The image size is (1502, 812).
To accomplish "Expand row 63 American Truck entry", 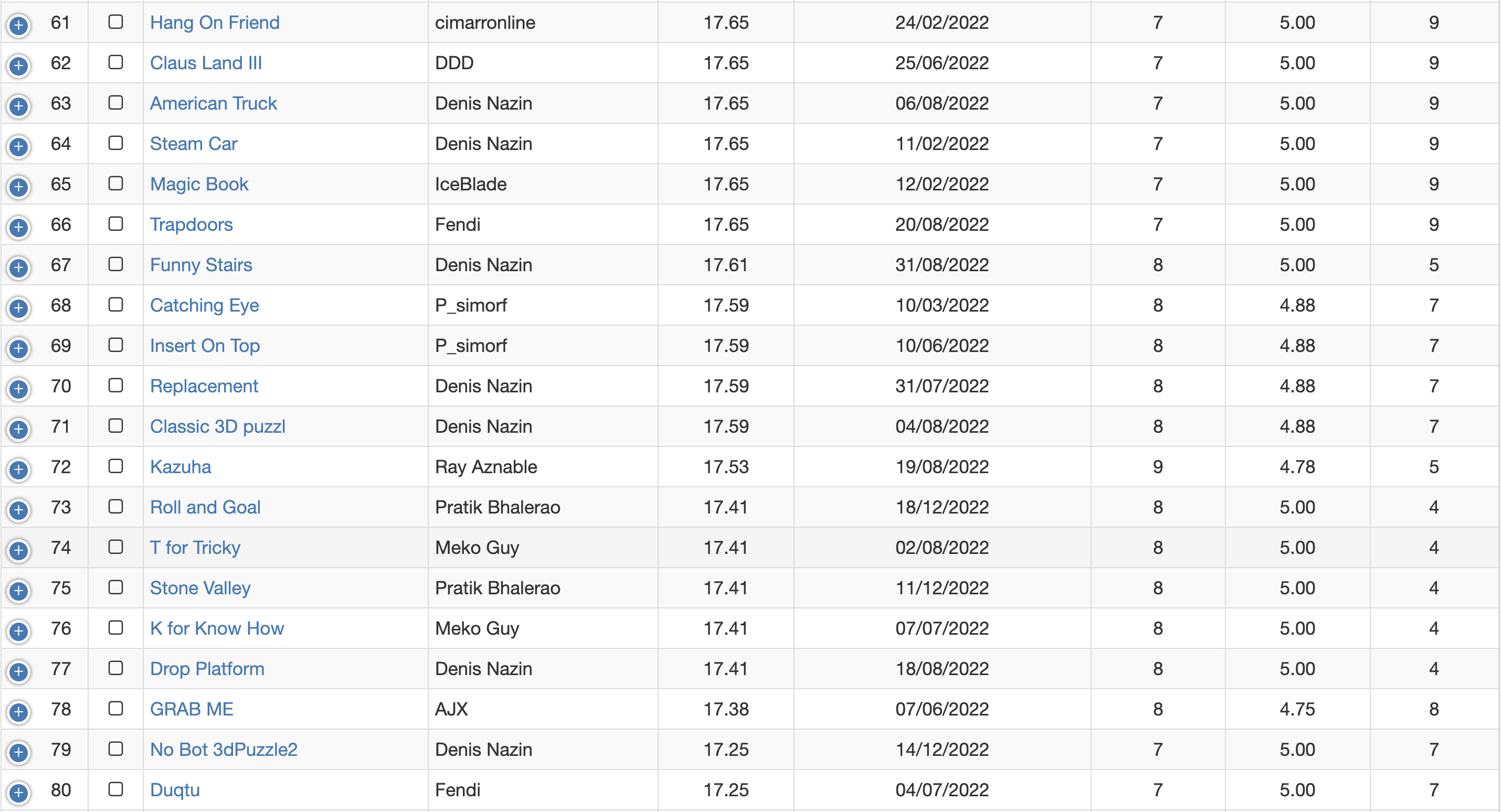I will (x=19, y=106).
